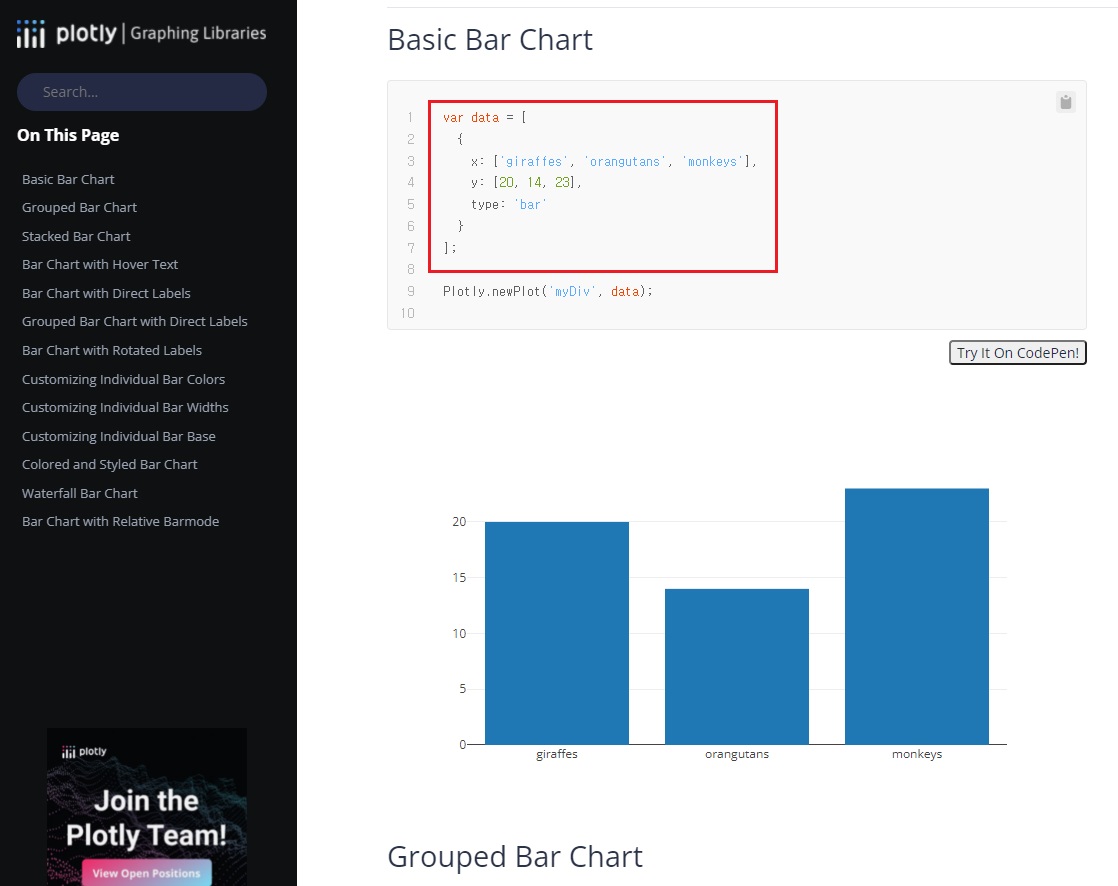Viewport: 1118px width, 886px height.
Task: Click the Try It On CodePen button
Action: tap(1017, 353)
